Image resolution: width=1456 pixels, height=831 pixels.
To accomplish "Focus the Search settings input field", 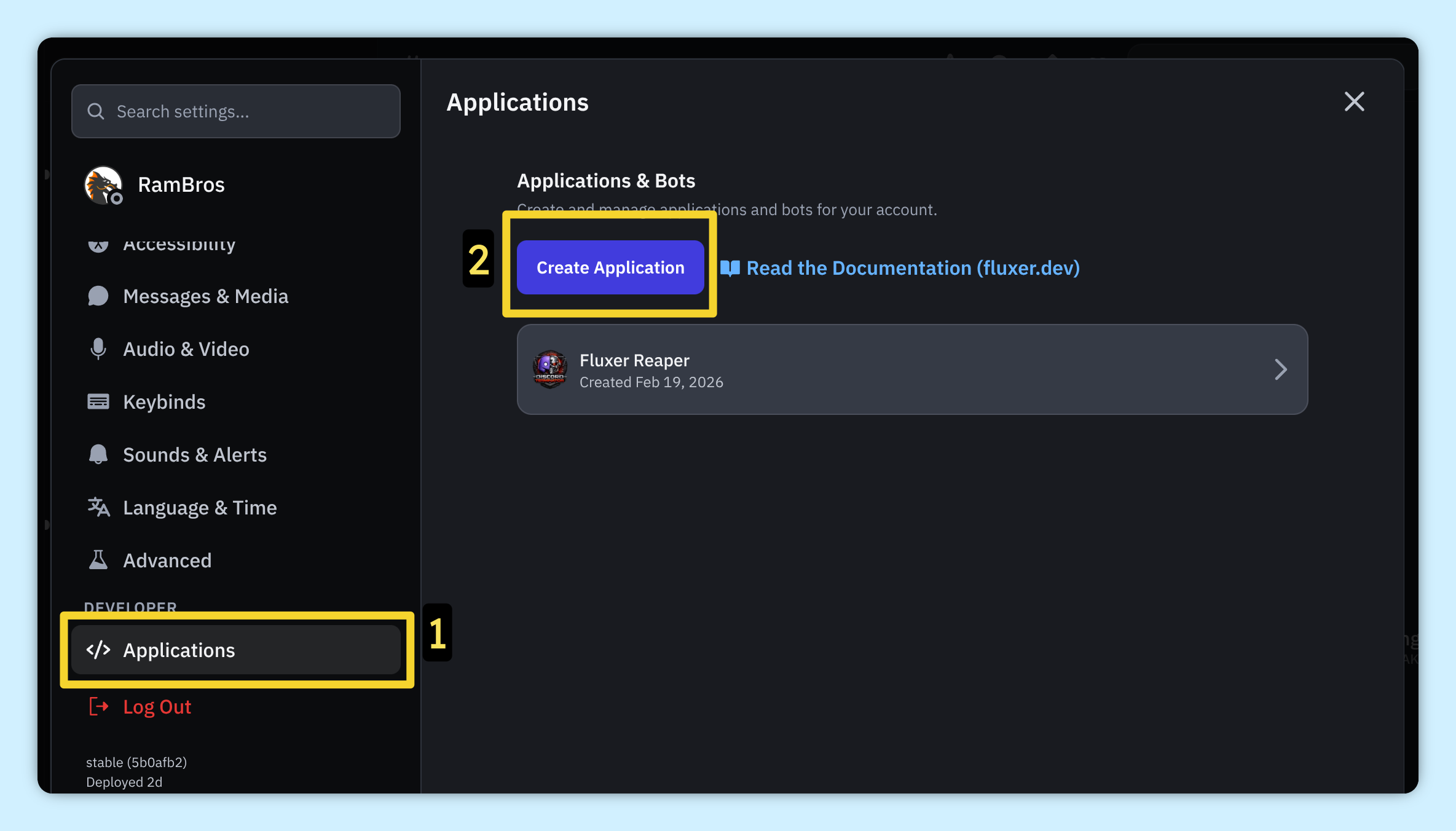I will [236, 111].
